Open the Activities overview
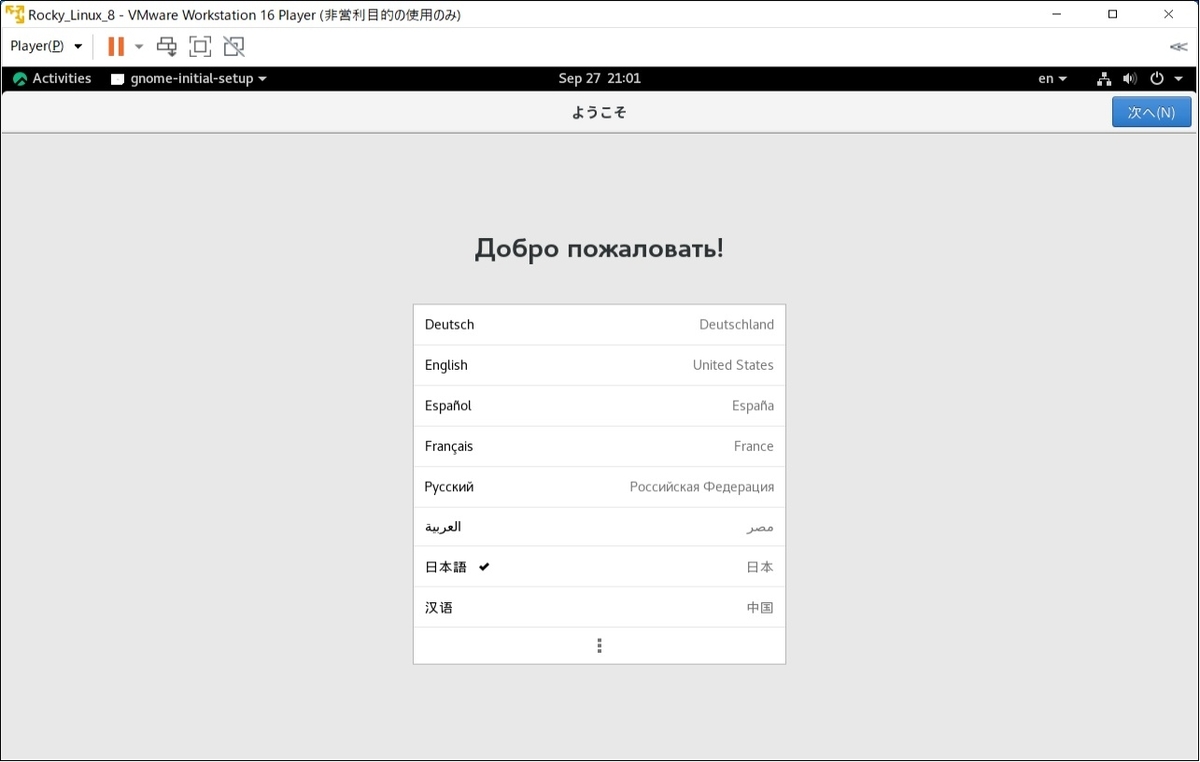Viewport: 1200px width, 762px height. pyautogui.click(x=62, y=78)
